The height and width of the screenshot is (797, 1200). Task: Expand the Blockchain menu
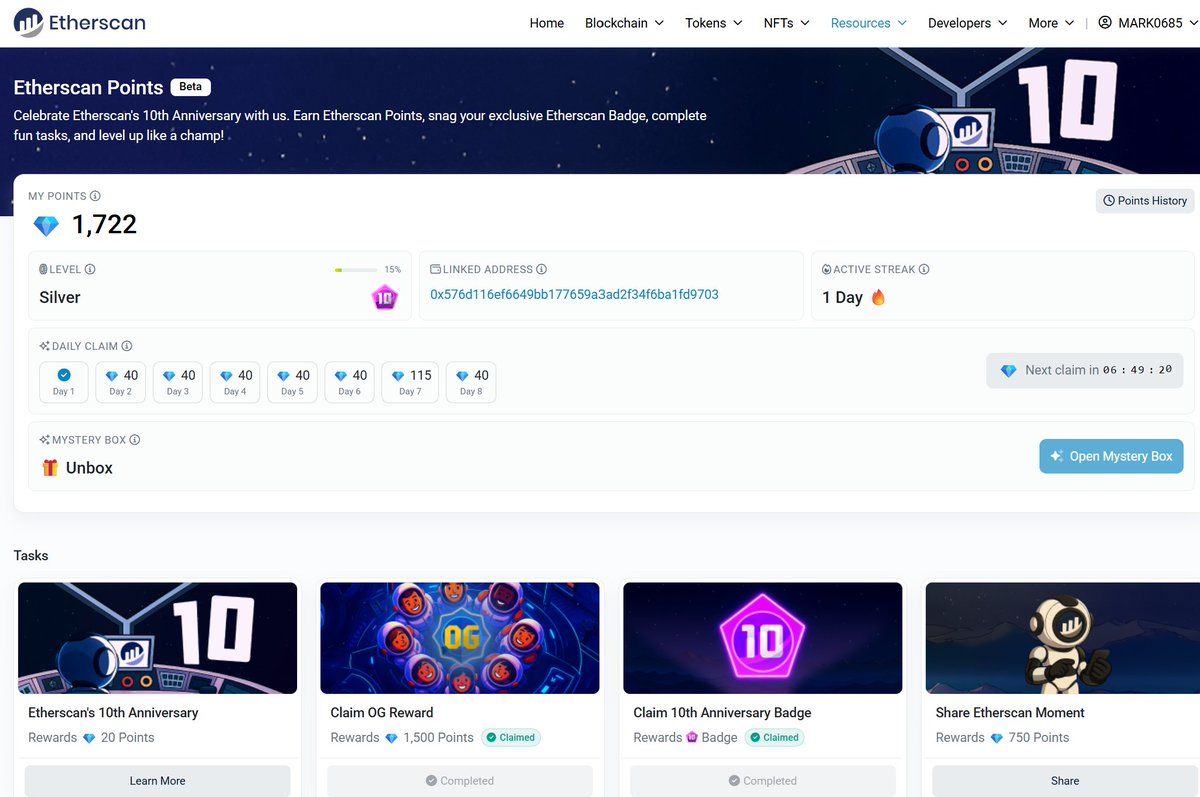(x=625, y=23)
